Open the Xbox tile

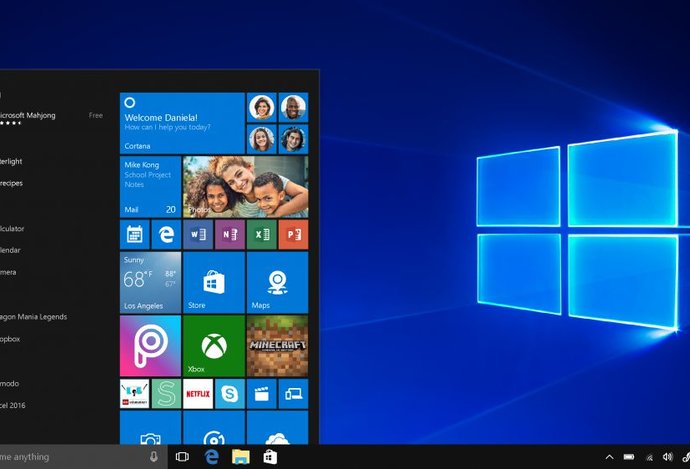213,345
